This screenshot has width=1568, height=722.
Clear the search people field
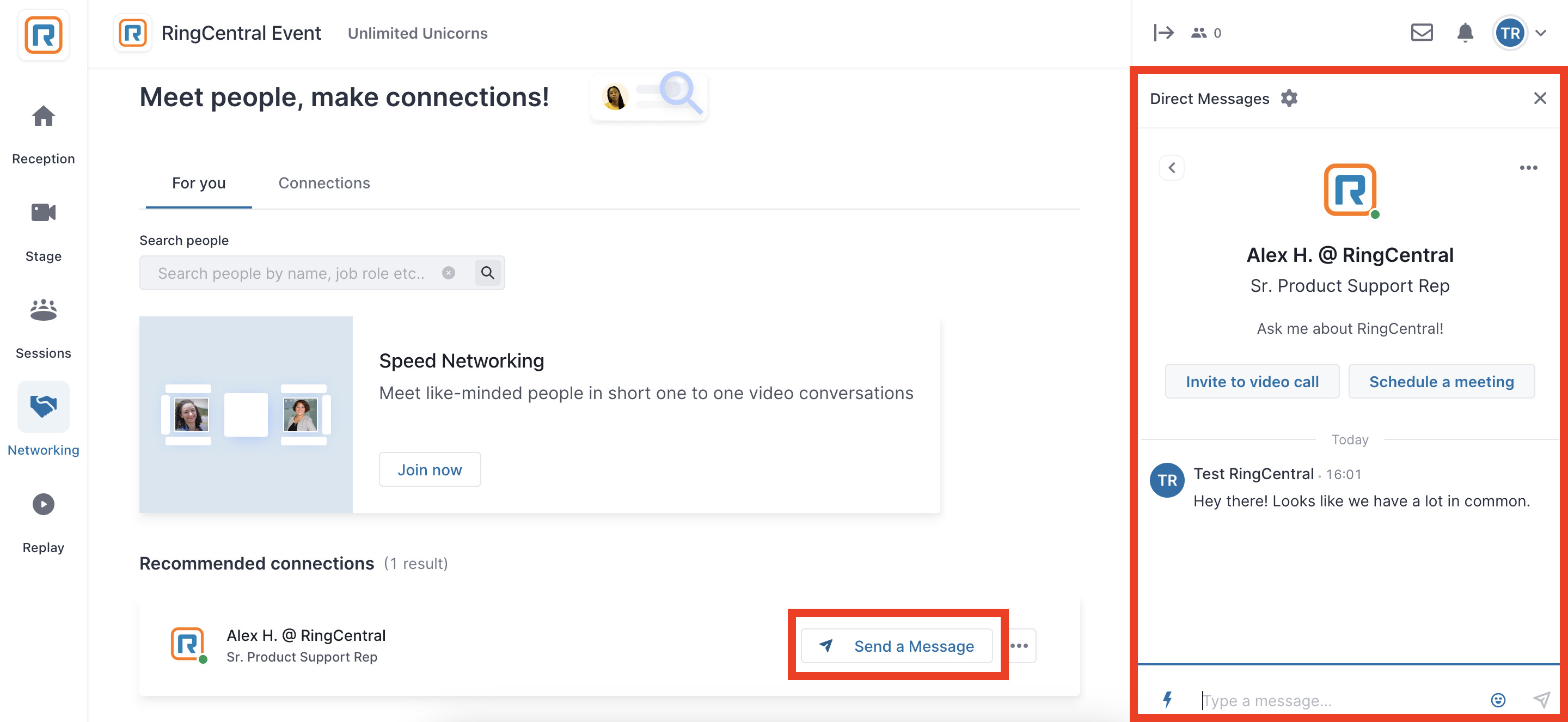click(448, 273)
